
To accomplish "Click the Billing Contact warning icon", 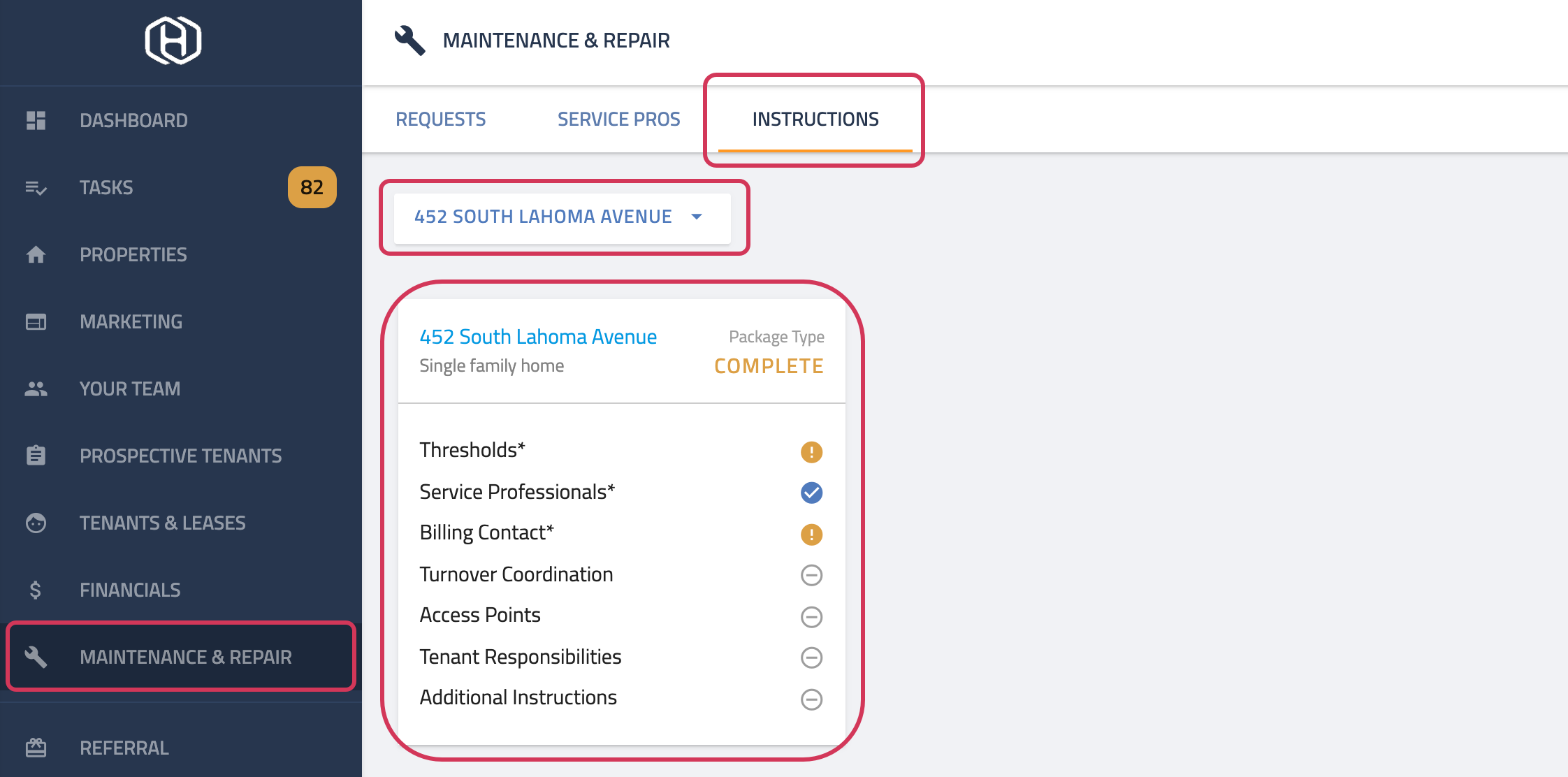I will [811, 535].
